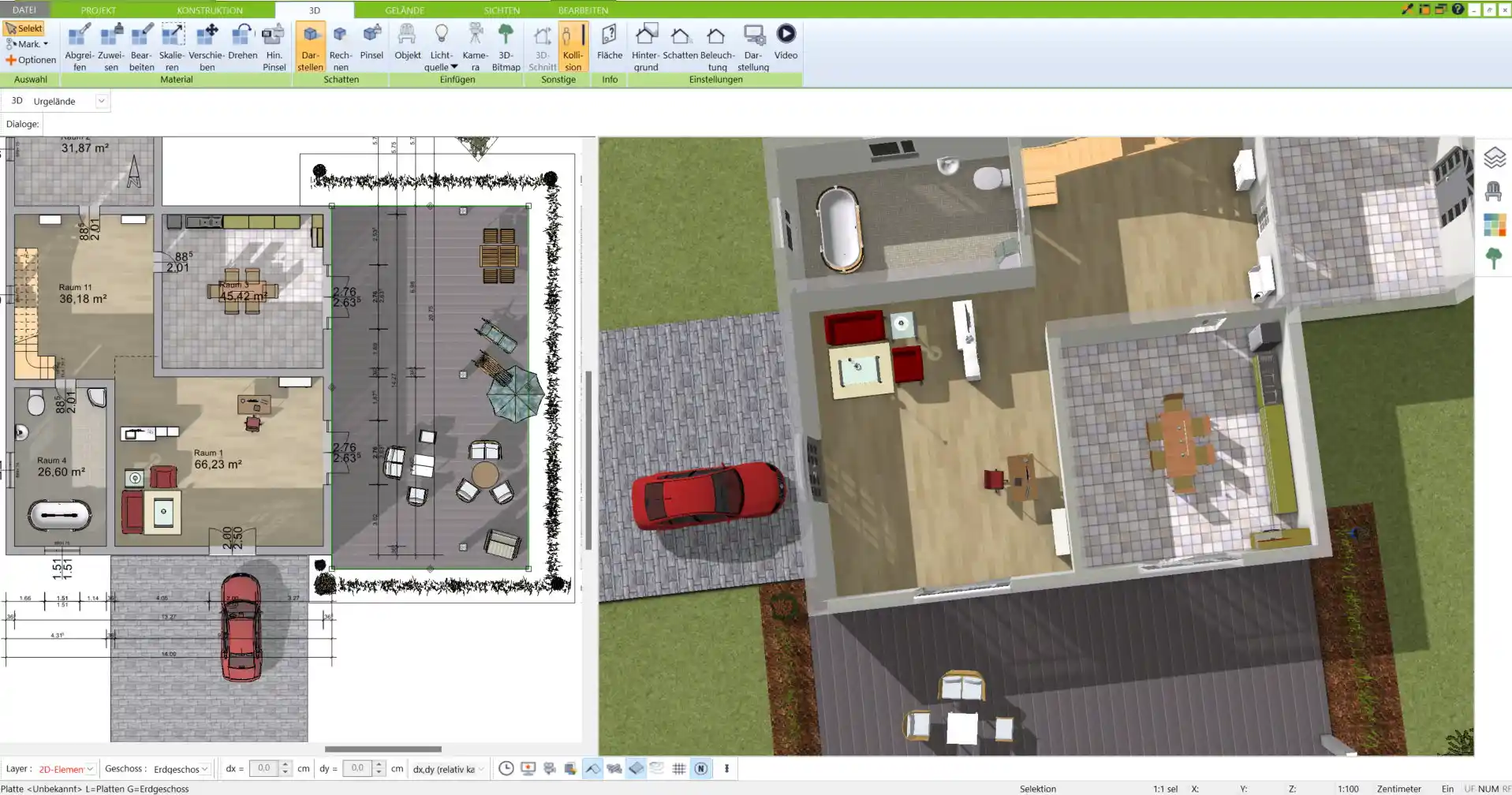Open Beleuchtung settings
This screenshot has height=795, width=1512.
point(717,47)
